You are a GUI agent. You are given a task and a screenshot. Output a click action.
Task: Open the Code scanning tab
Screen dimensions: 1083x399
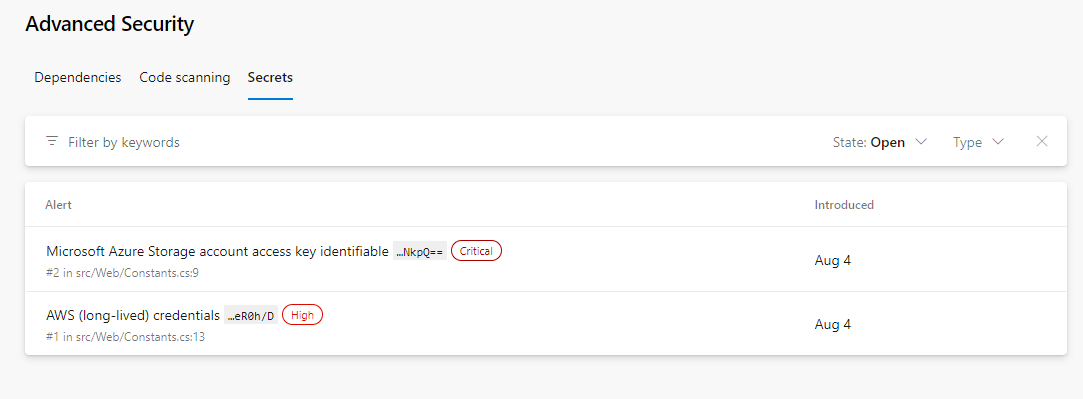pos(184,77)
